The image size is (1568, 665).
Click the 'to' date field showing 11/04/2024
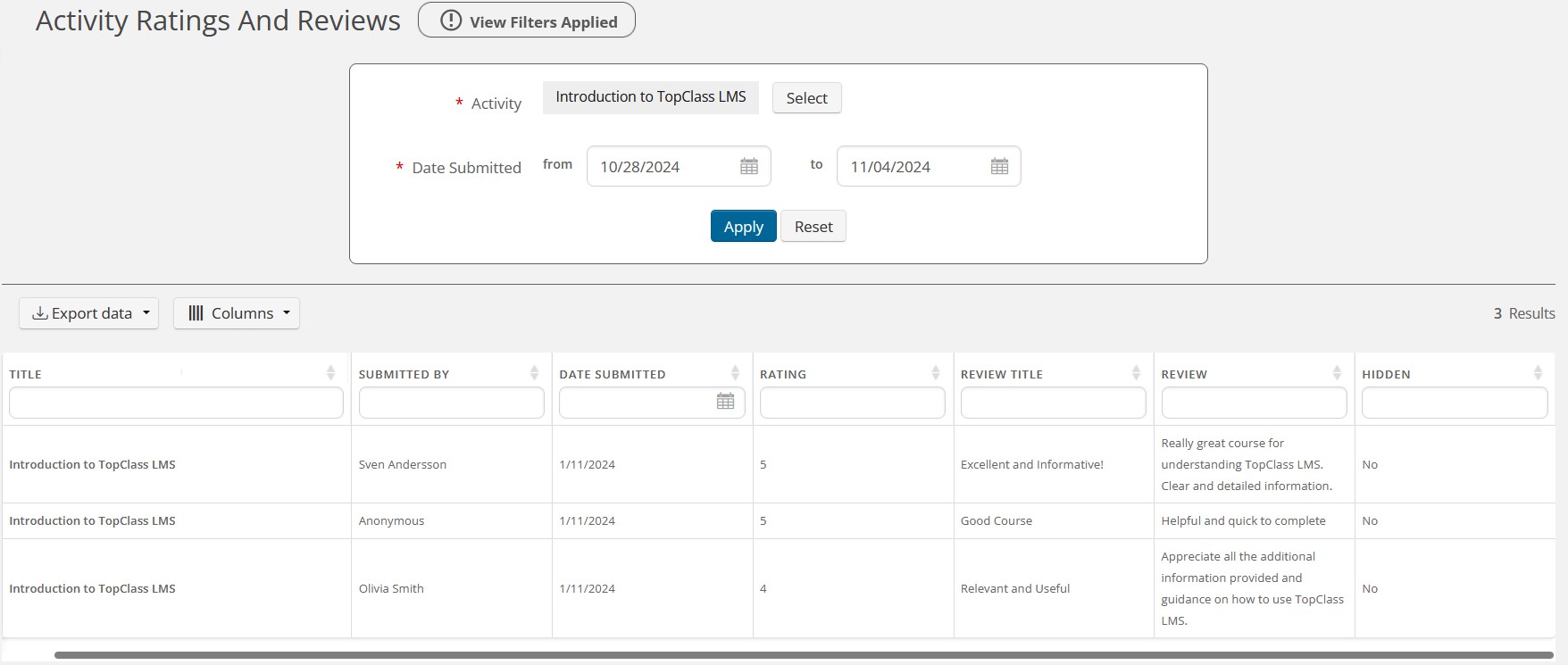pyautogui.click(x=929, y=167)
